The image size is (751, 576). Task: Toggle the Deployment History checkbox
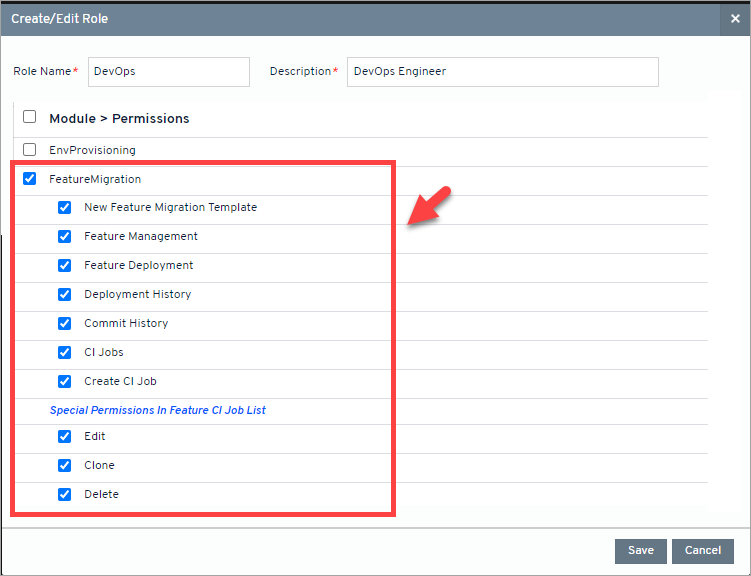coord(65,295)
